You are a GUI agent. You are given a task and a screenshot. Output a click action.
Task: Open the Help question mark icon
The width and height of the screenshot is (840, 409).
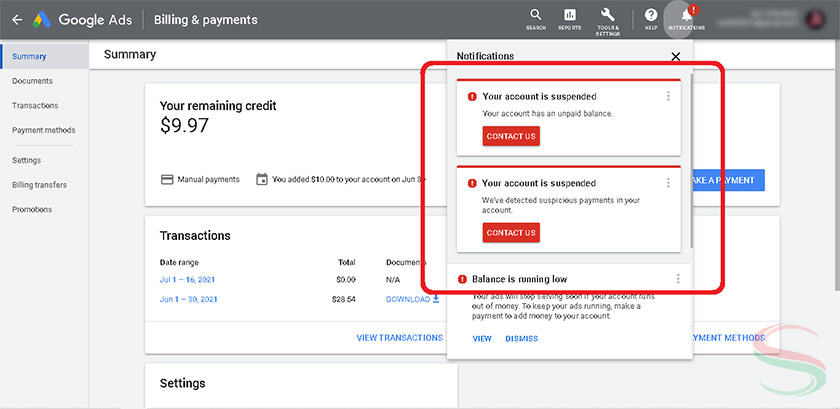pos(651,16)
